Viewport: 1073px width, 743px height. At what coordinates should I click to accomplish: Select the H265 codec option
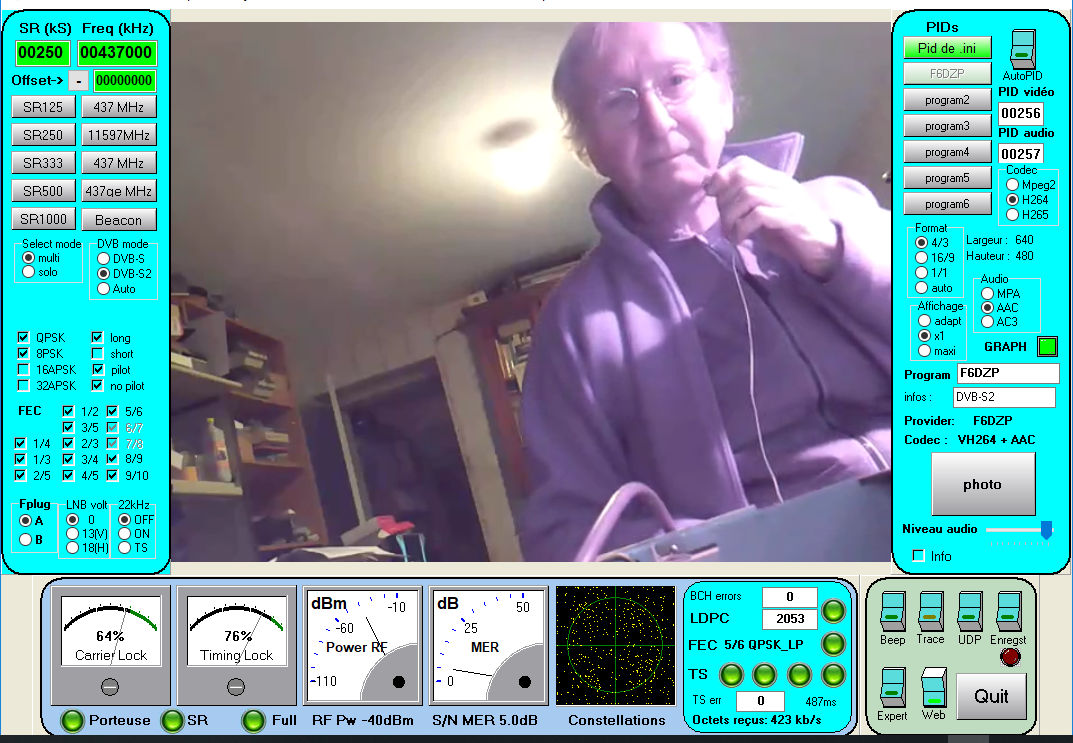click(1012, 215)
